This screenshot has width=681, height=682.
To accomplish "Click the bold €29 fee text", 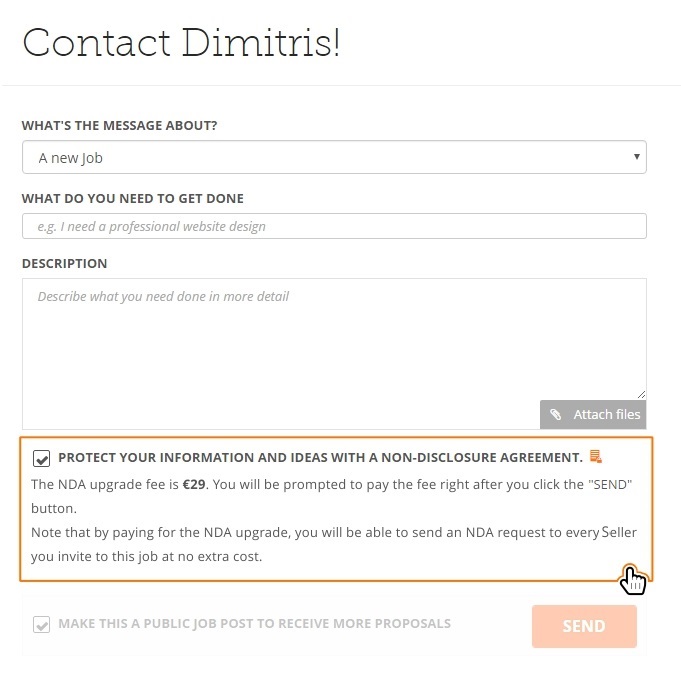I will pyautogui.click(x=194, y=484).
